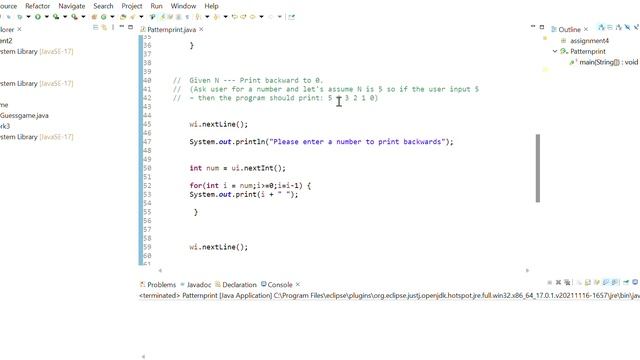Click the editor vertical scrollbar thumb
The height and width of the screenshot is (360, 640).
pos(538,168)
